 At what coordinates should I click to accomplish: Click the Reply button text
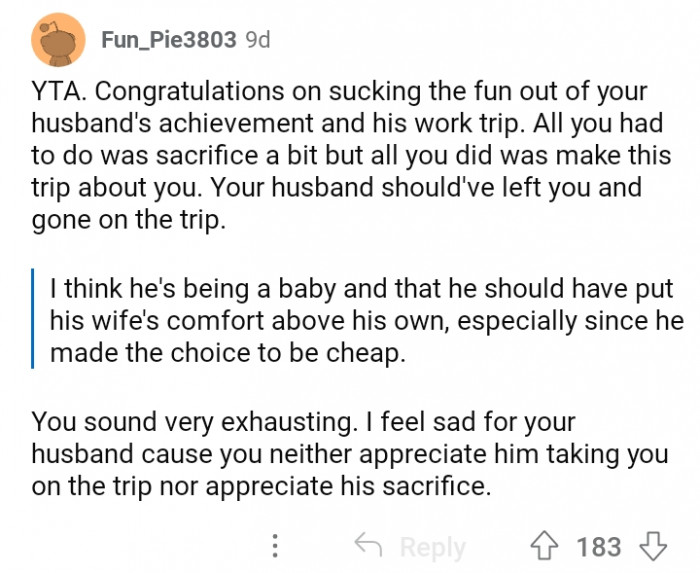point(432,547)
